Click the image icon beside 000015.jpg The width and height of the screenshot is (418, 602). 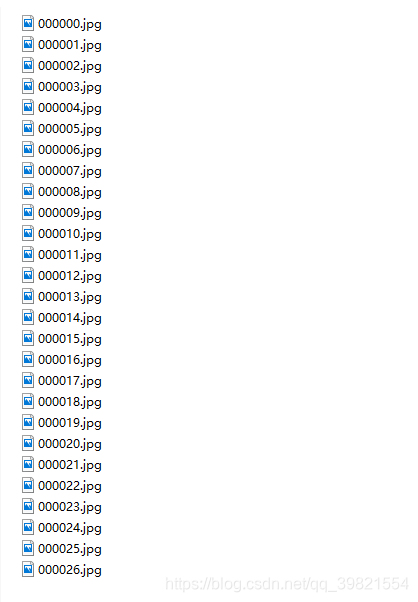tap(28, 338)
